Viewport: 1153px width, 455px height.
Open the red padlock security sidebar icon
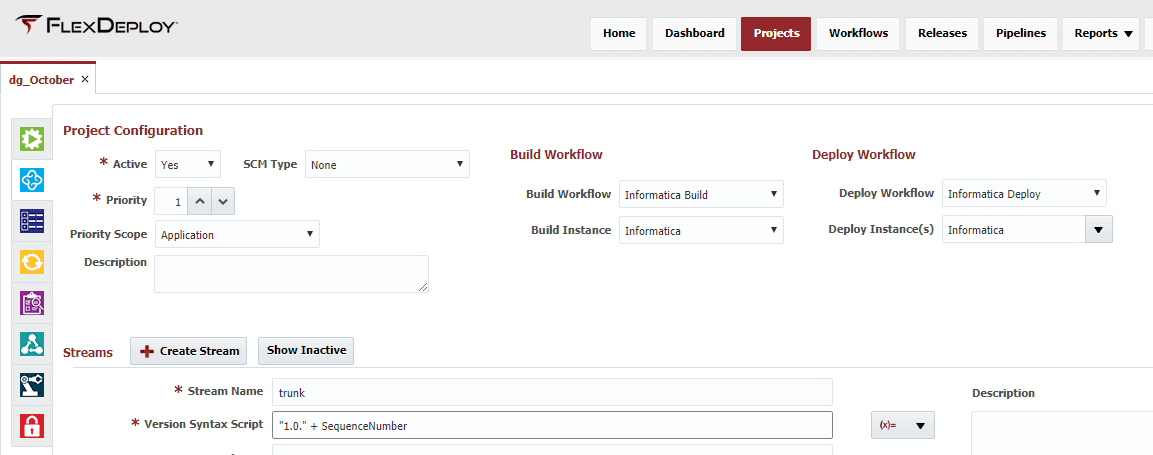[32, 426]
